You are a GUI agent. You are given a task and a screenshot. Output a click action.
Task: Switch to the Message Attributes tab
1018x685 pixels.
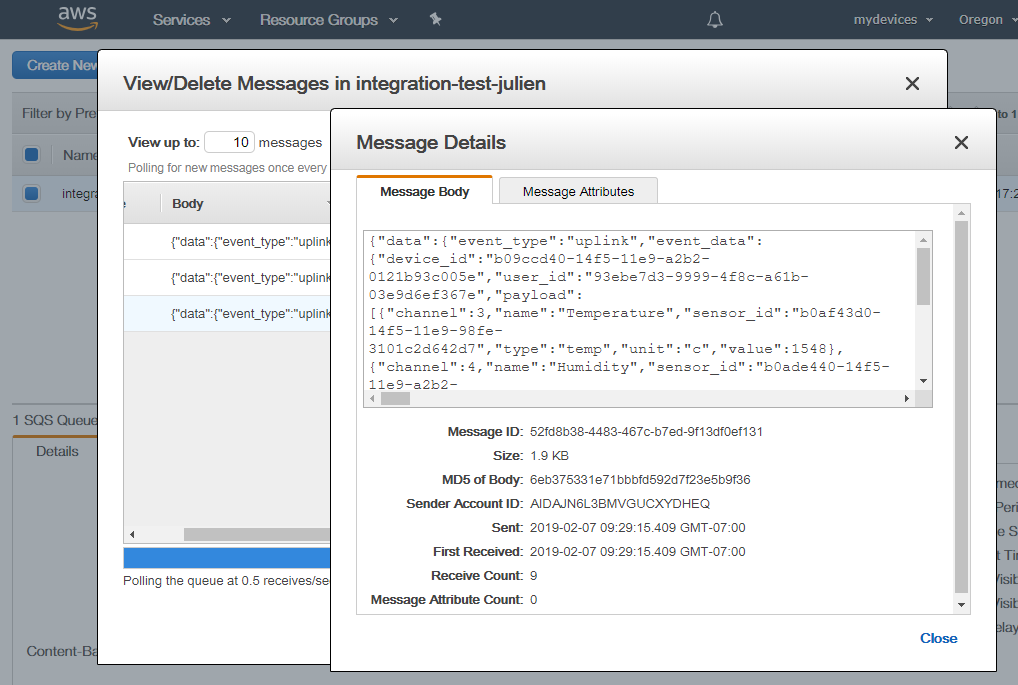[578, 191]
